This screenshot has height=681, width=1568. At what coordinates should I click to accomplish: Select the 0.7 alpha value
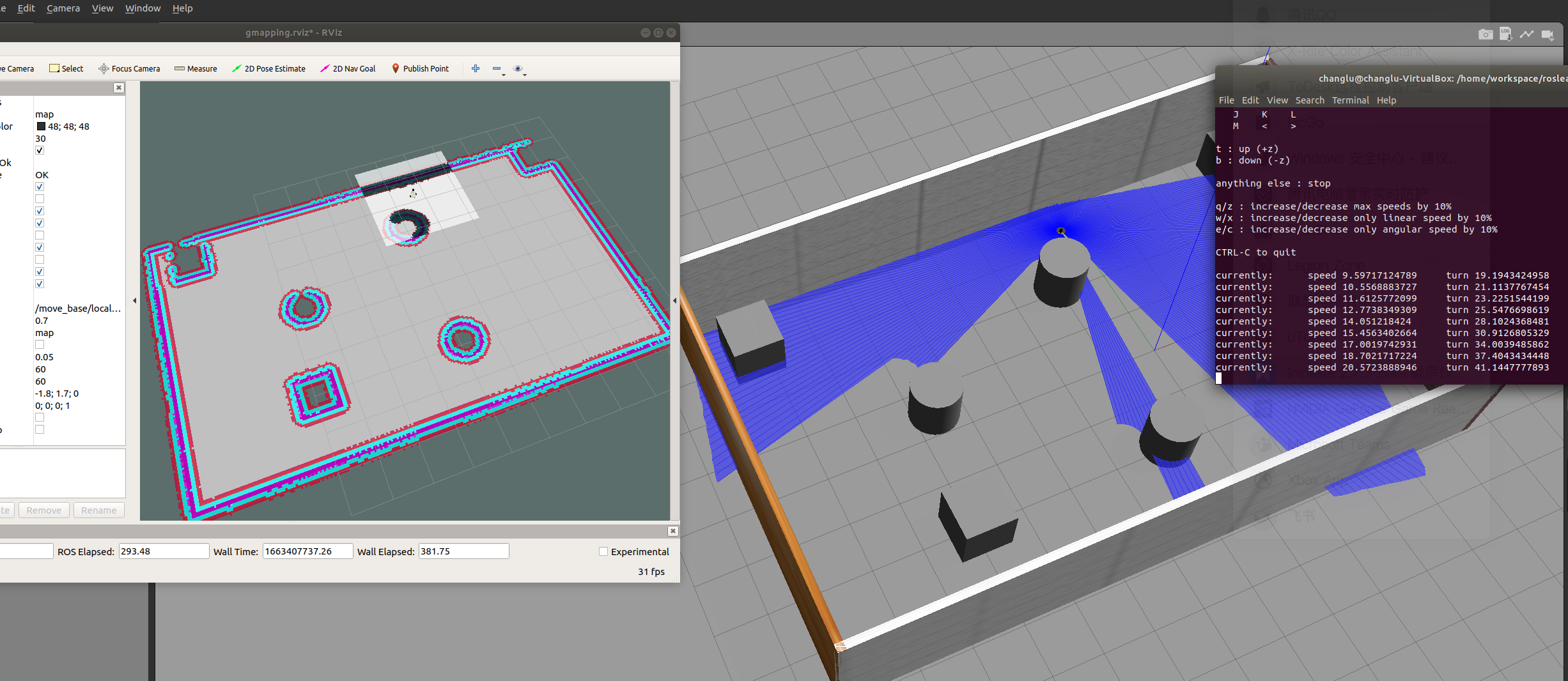click(x=42, y=321)
